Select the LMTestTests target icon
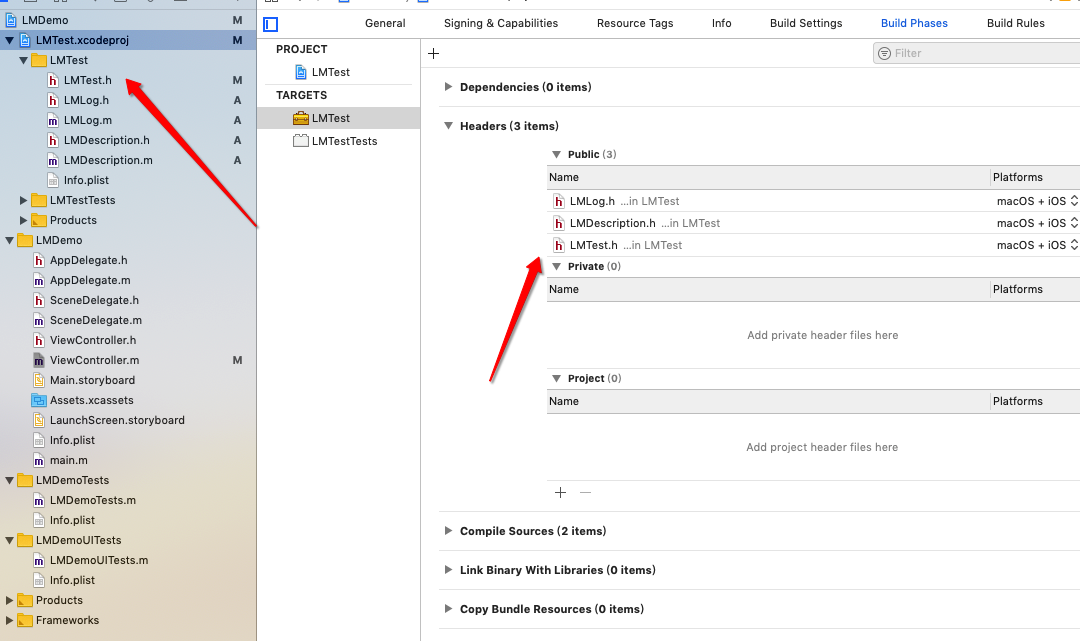The width and height of the screenshot is (1080, 641). (301, 141)
